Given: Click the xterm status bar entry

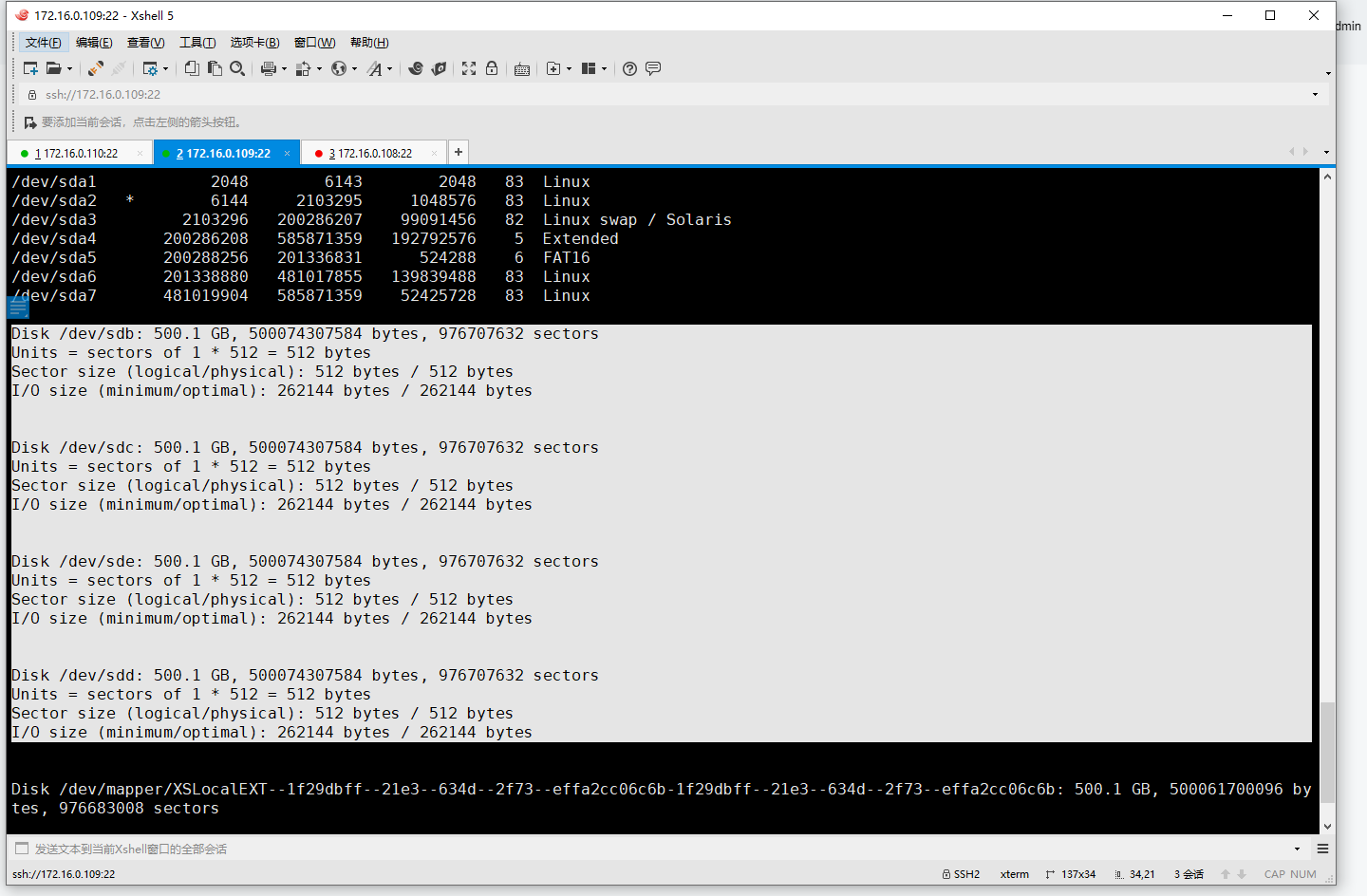Looking at the screenshot, I should pos(1014,874).
